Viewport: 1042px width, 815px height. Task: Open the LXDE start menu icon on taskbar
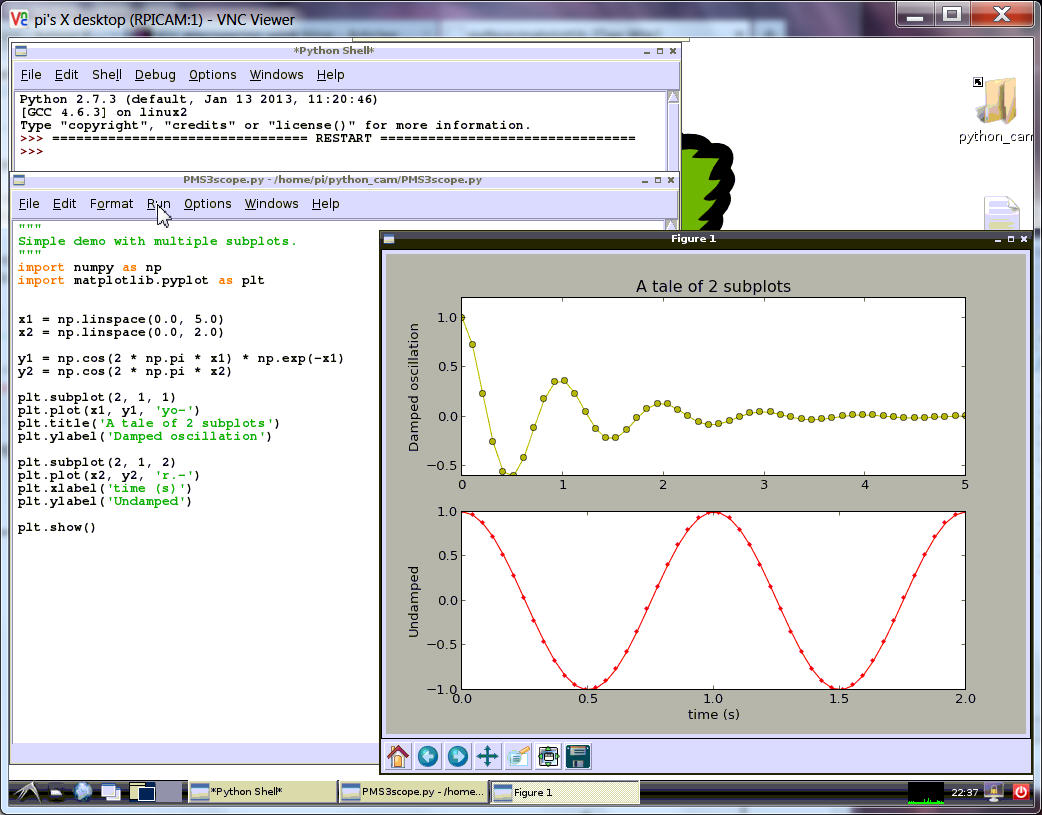point(27,792)
